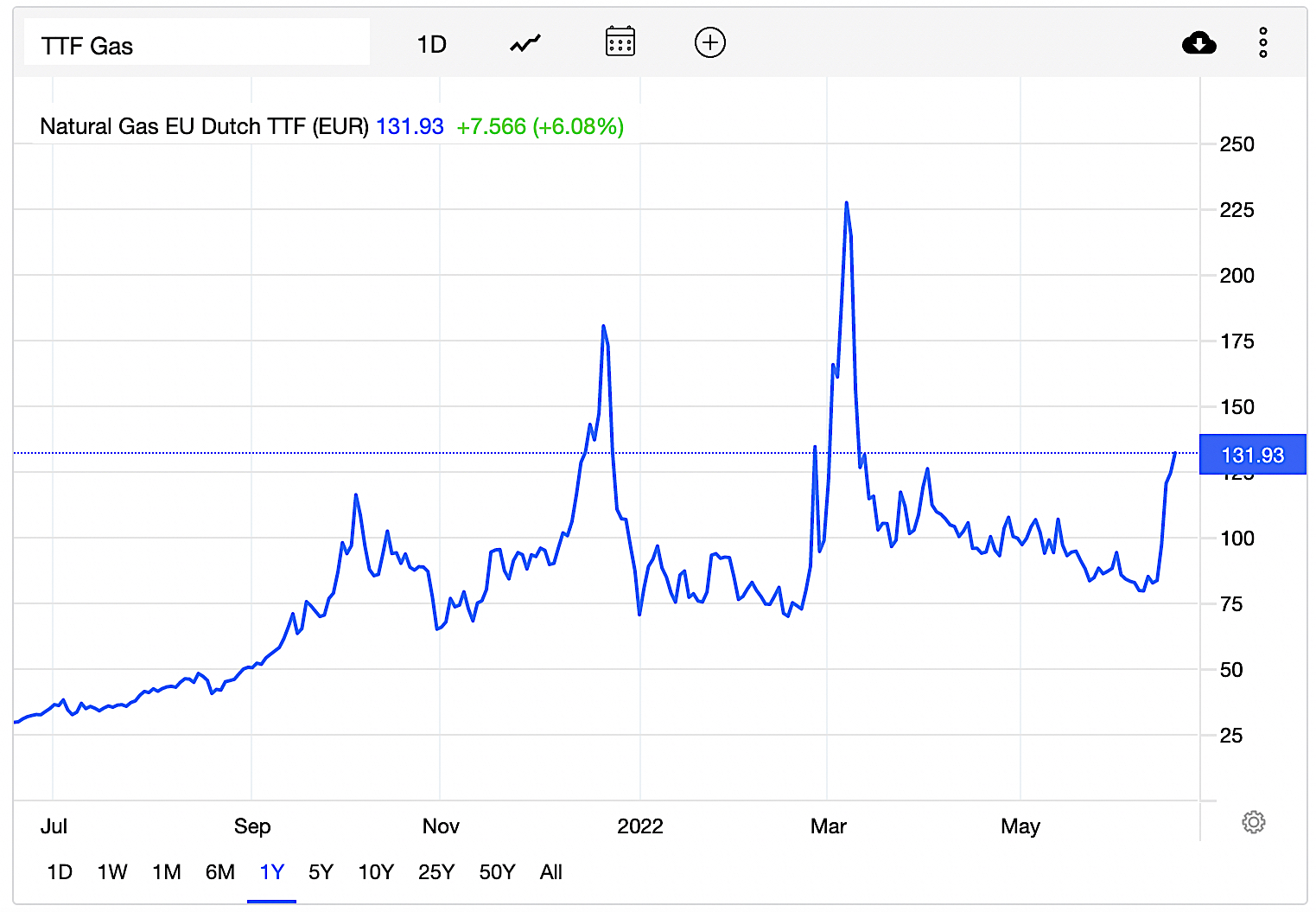The width and height of the screenshot is (1316, 912).
Task: Select the 1D time range tab
Action: click(x=60, y=872)
